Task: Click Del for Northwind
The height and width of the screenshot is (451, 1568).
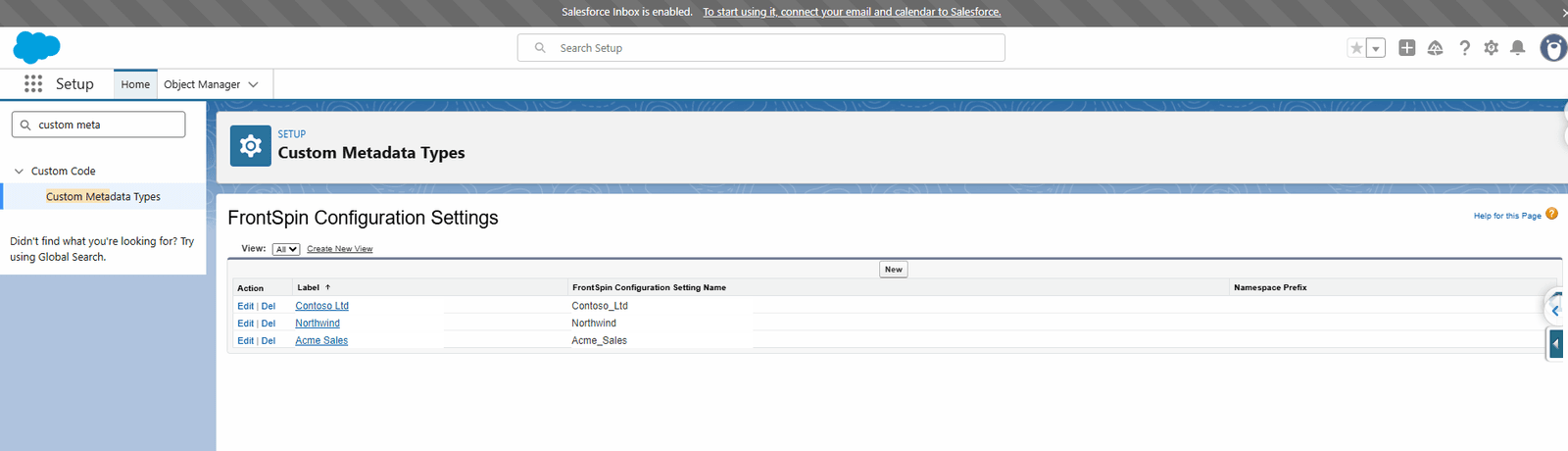Action: click(x=269, y=324)
